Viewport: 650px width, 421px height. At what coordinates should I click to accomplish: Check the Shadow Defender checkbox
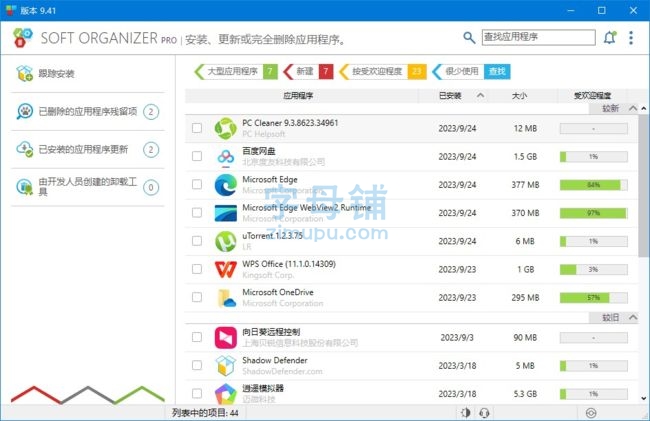[x=197, y=365]
